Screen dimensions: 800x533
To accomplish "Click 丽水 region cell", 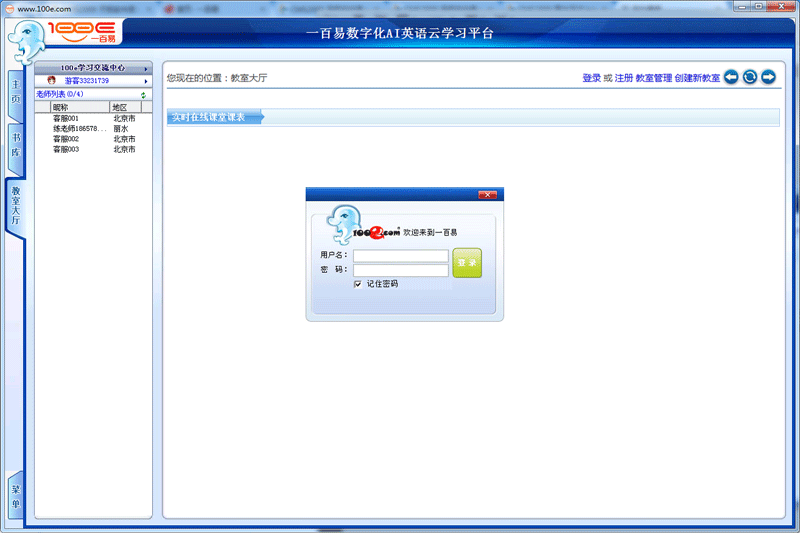I will pyautogui.click(x=121, y=129).
